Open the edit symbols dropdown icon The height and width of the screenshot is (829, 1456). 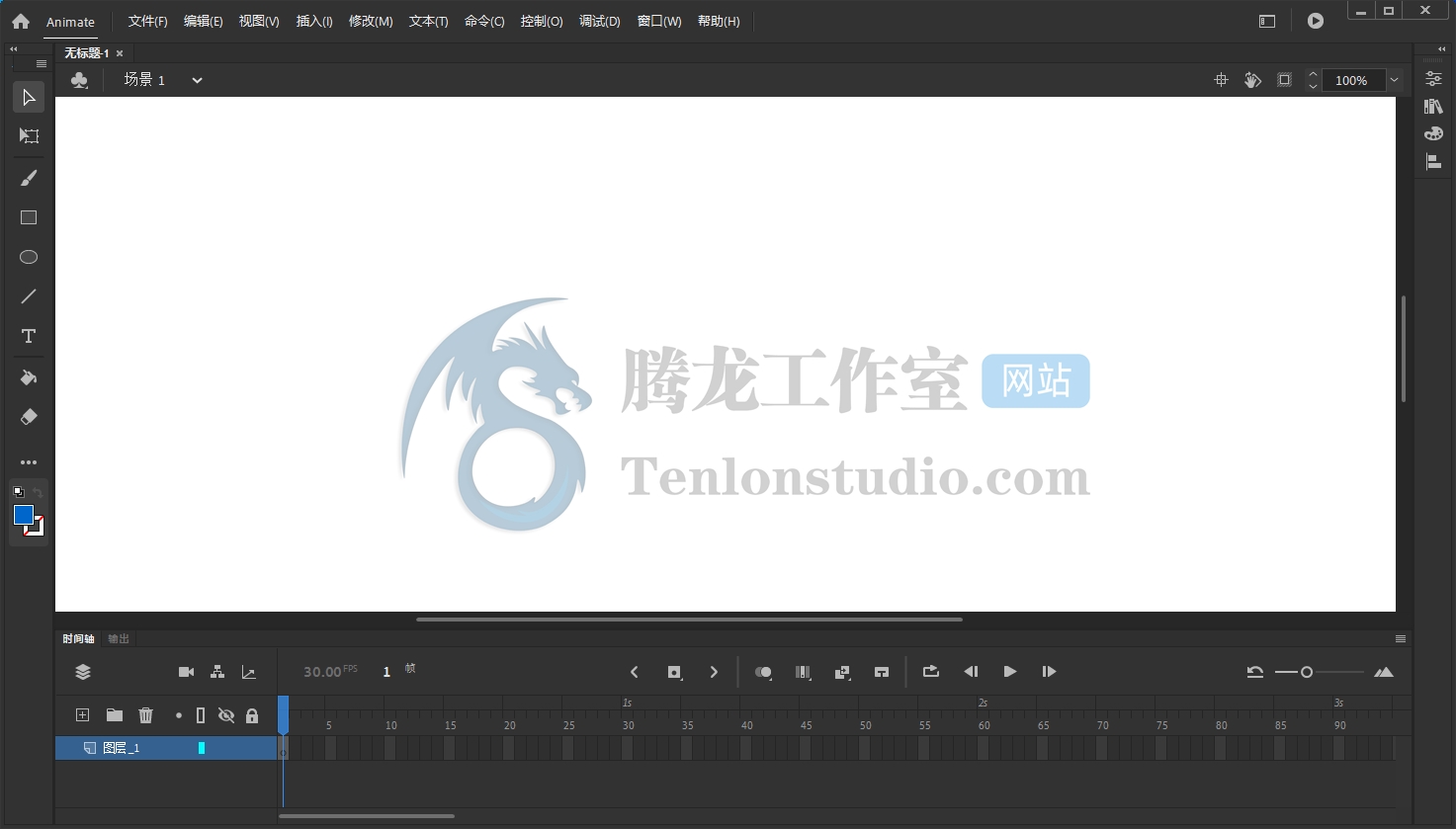(80, 80)
